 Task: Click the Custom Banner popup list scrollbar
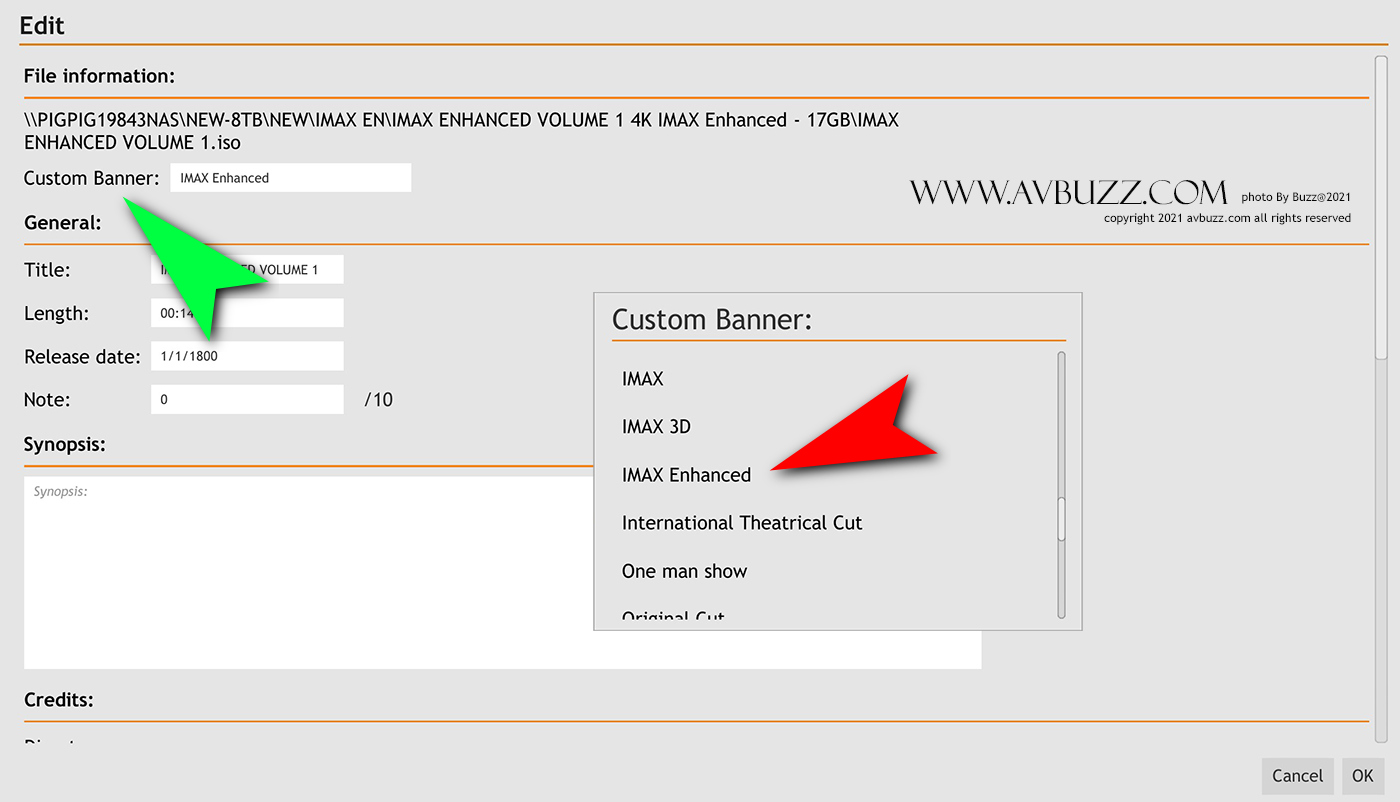1061,485
